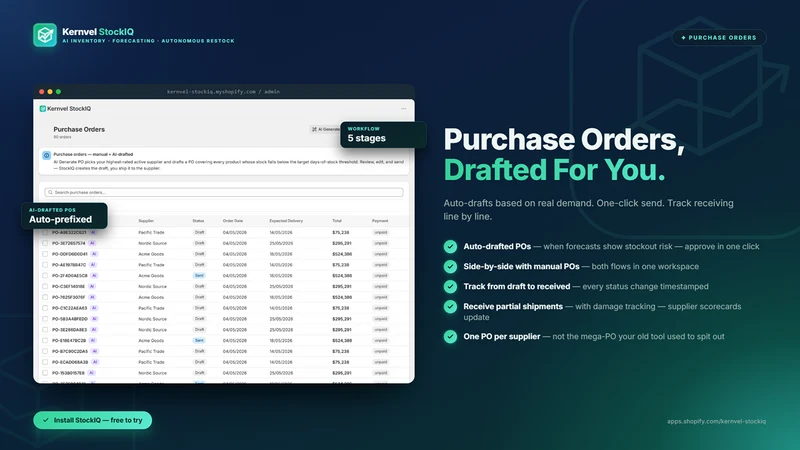Open purchase order PO-ECAD068A3B

click(x=70, y=362)
